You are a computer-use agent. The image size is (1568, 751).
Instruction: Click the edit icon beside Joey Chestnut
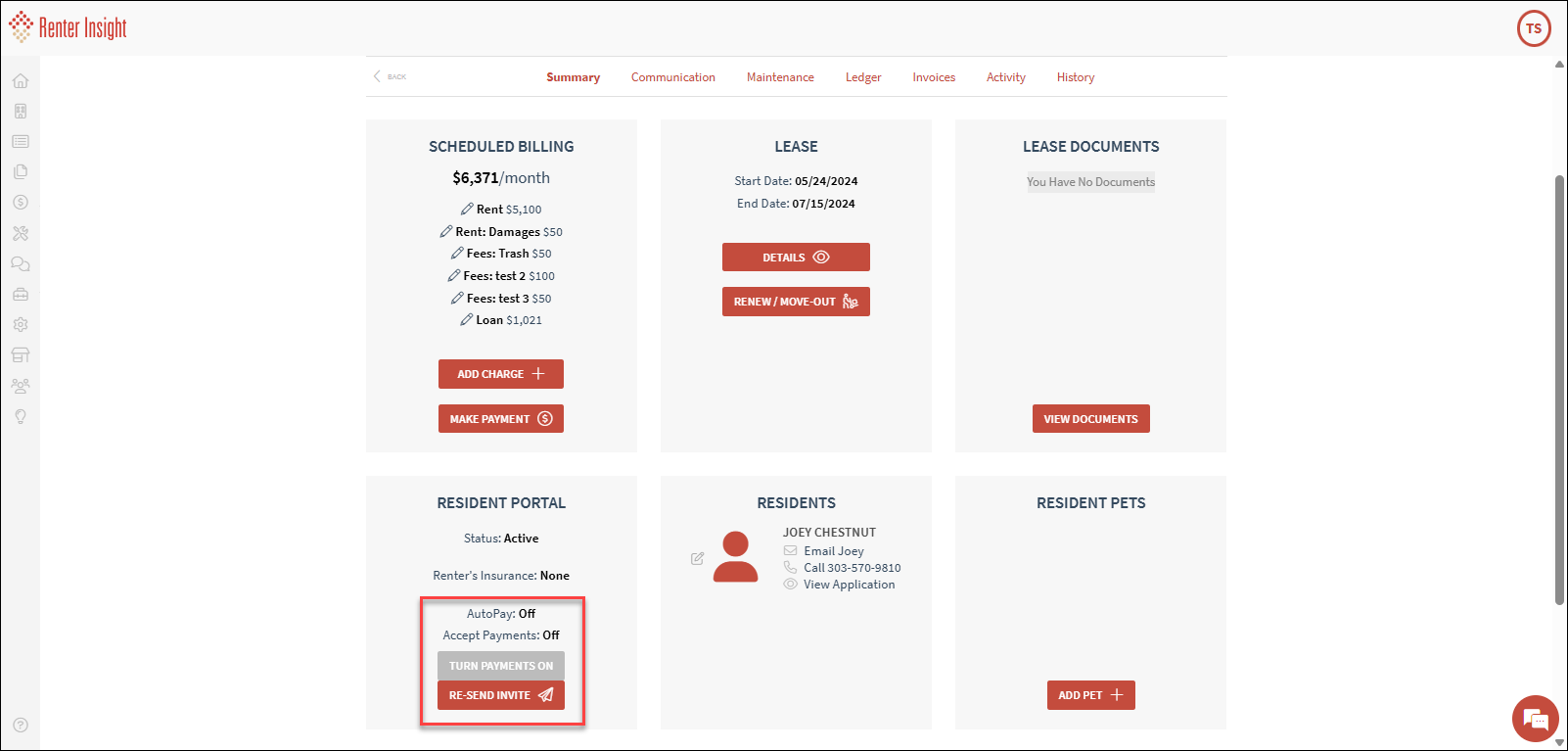(x=697, y=559)
